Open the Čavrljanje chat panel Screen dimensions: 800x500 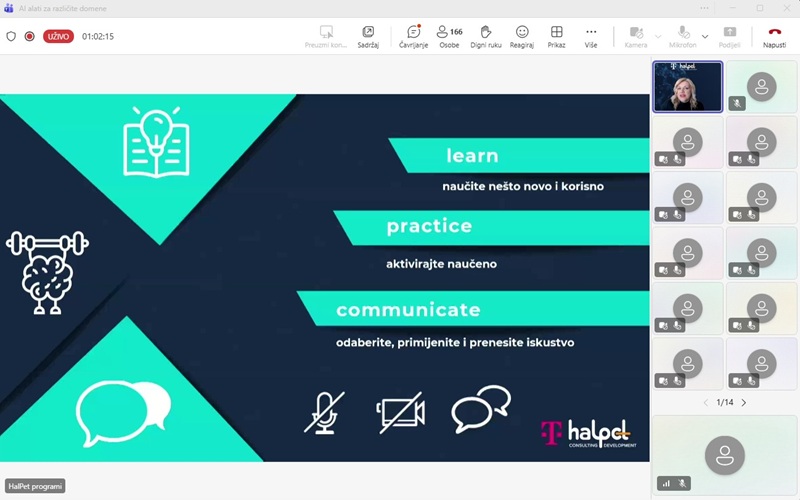click(x=413, y=36)
